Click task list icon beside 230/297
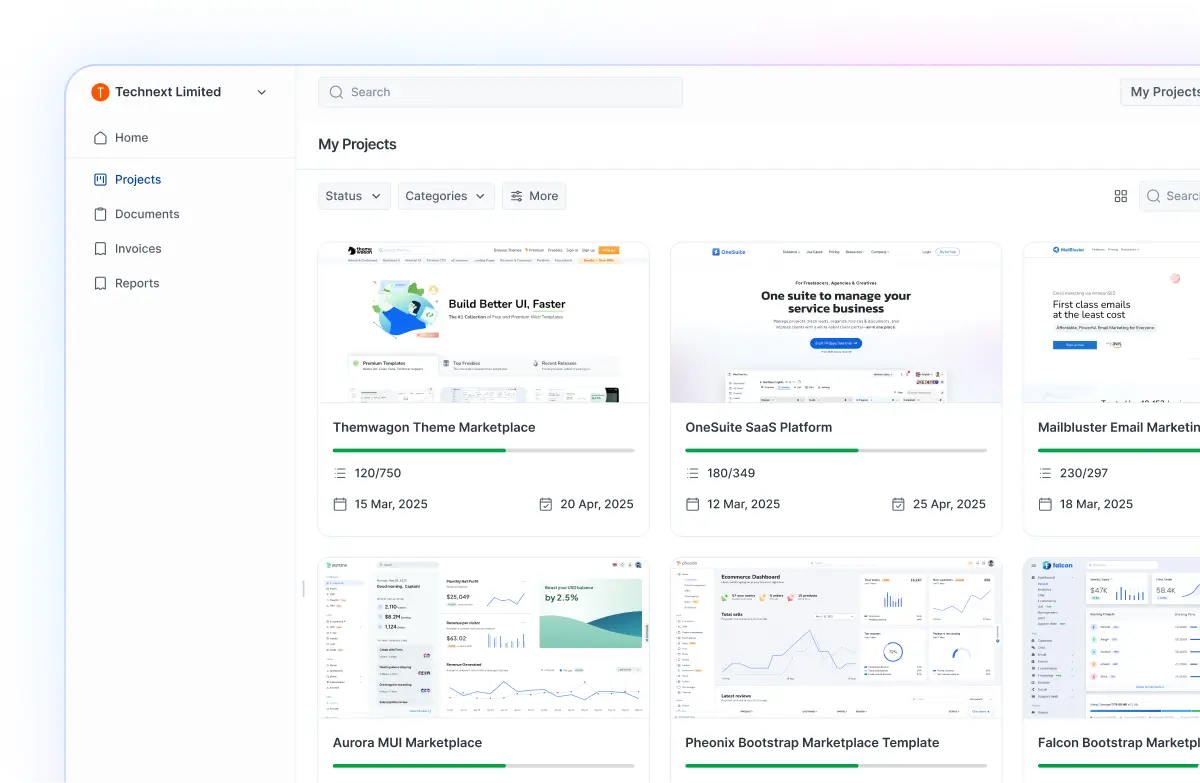1200x783 pixels. pos(1045,473)
